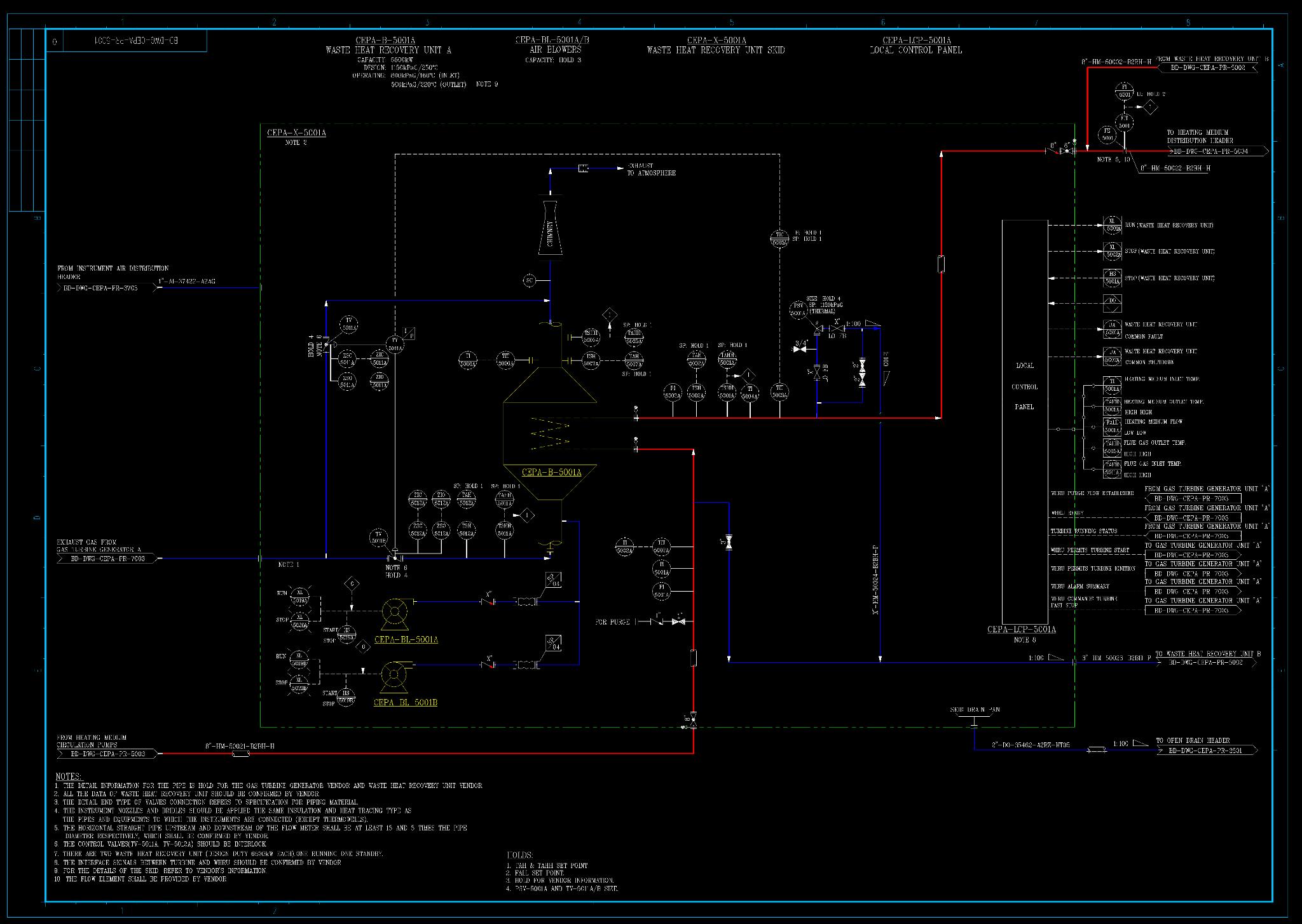Select the WHRU ALARM SUMMARY signal label
The height and width of the screenshot is (924, 1302).
1079,587
